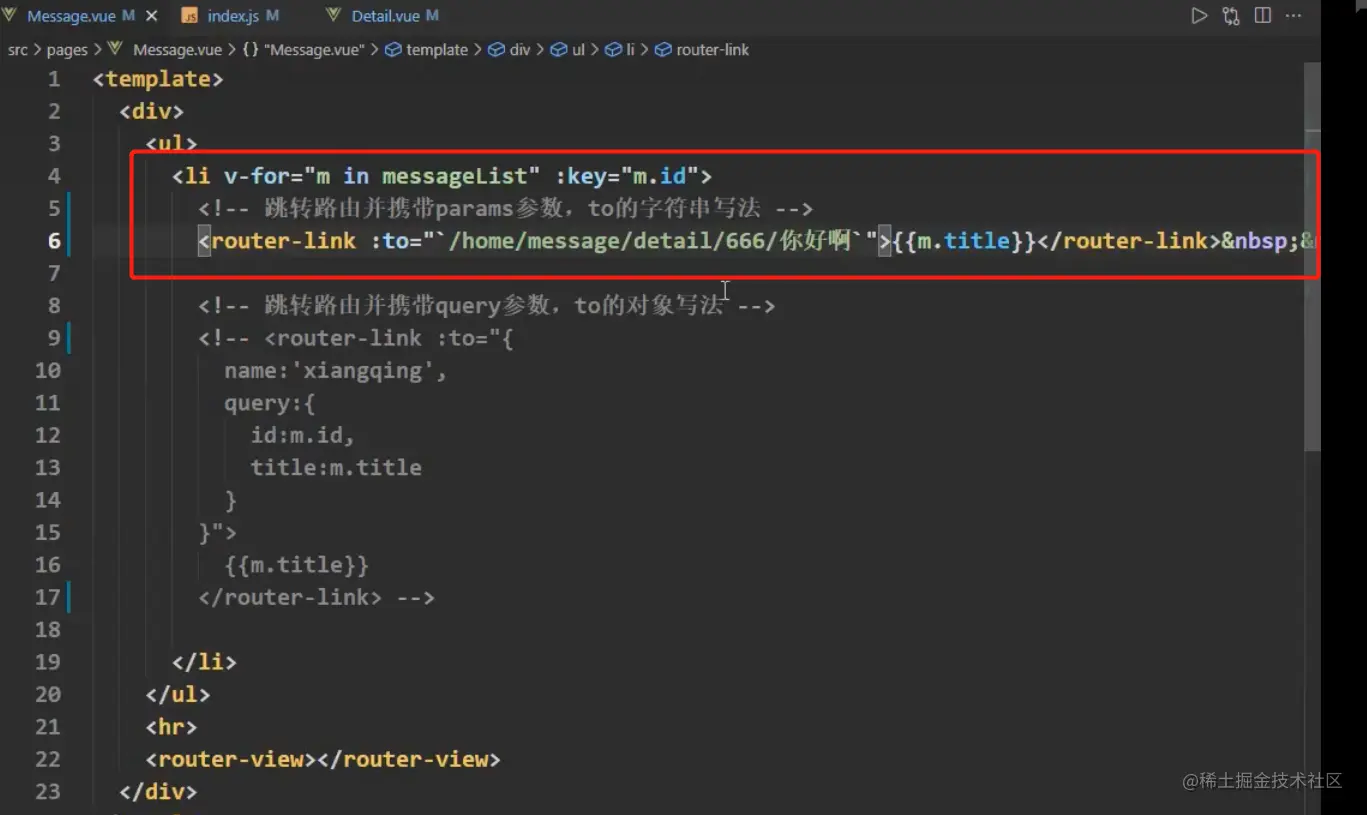
Task: Run the code with the play icon
Action: [1199, 16]
